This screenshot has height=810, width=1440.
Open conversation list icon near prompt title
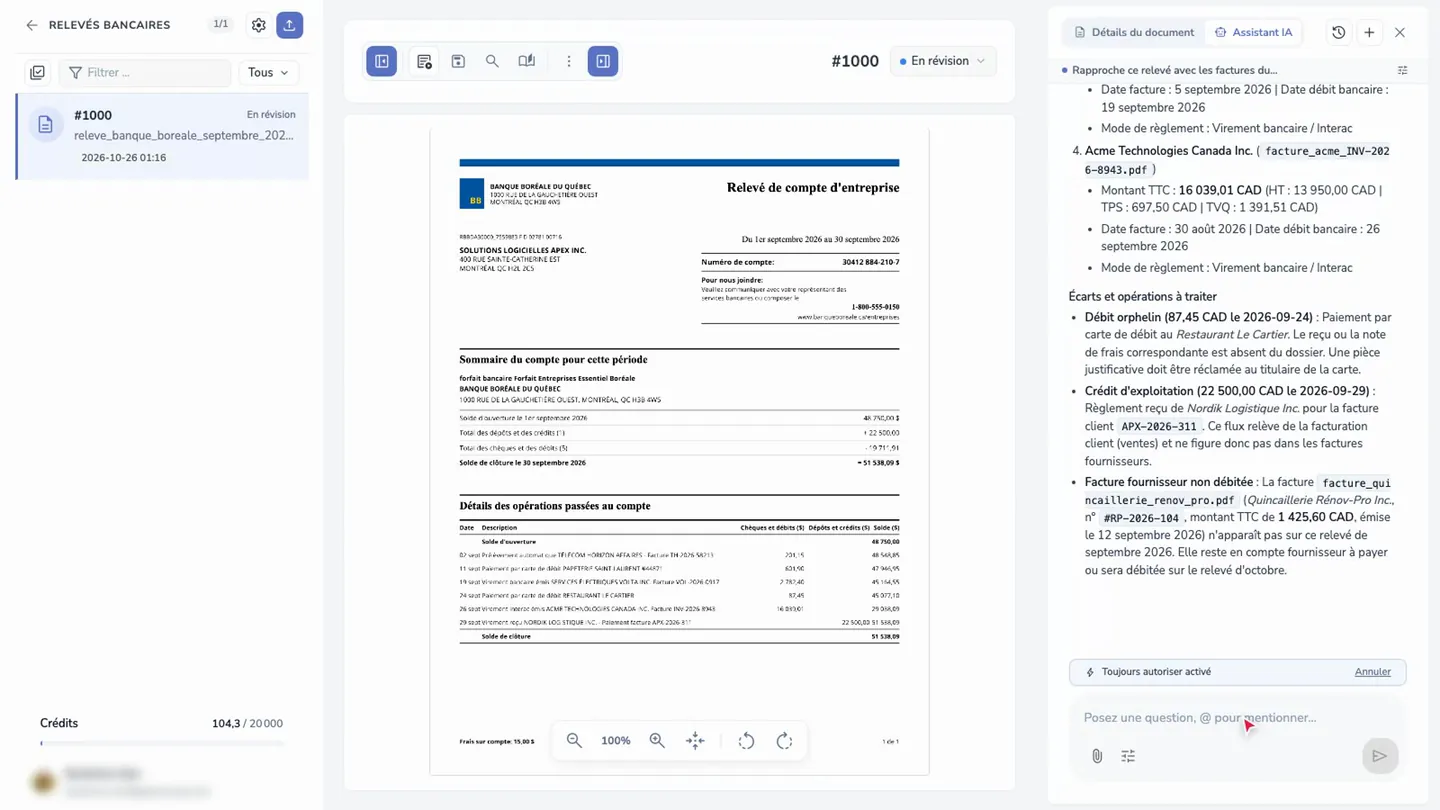[x=1403, y=70]
